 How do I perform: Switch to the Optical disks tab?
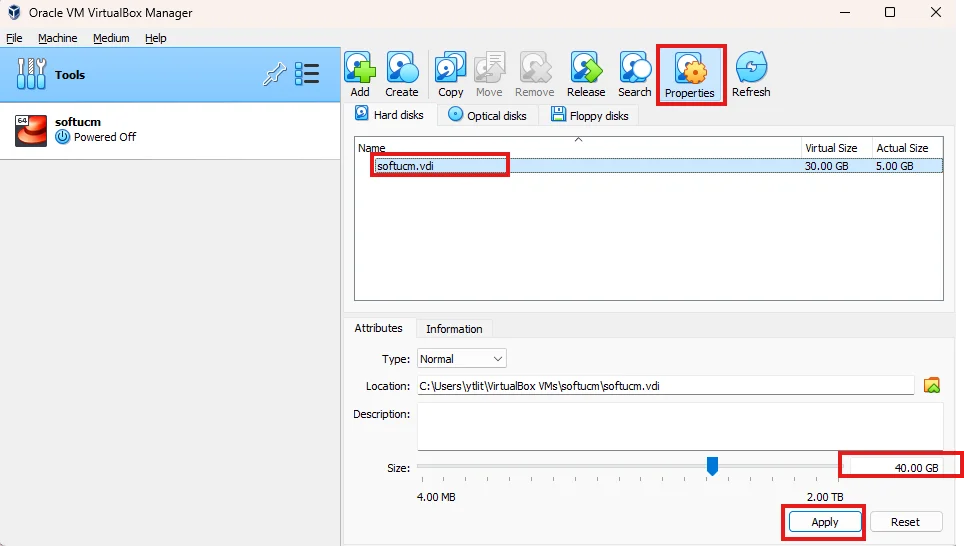pos(487,115)
